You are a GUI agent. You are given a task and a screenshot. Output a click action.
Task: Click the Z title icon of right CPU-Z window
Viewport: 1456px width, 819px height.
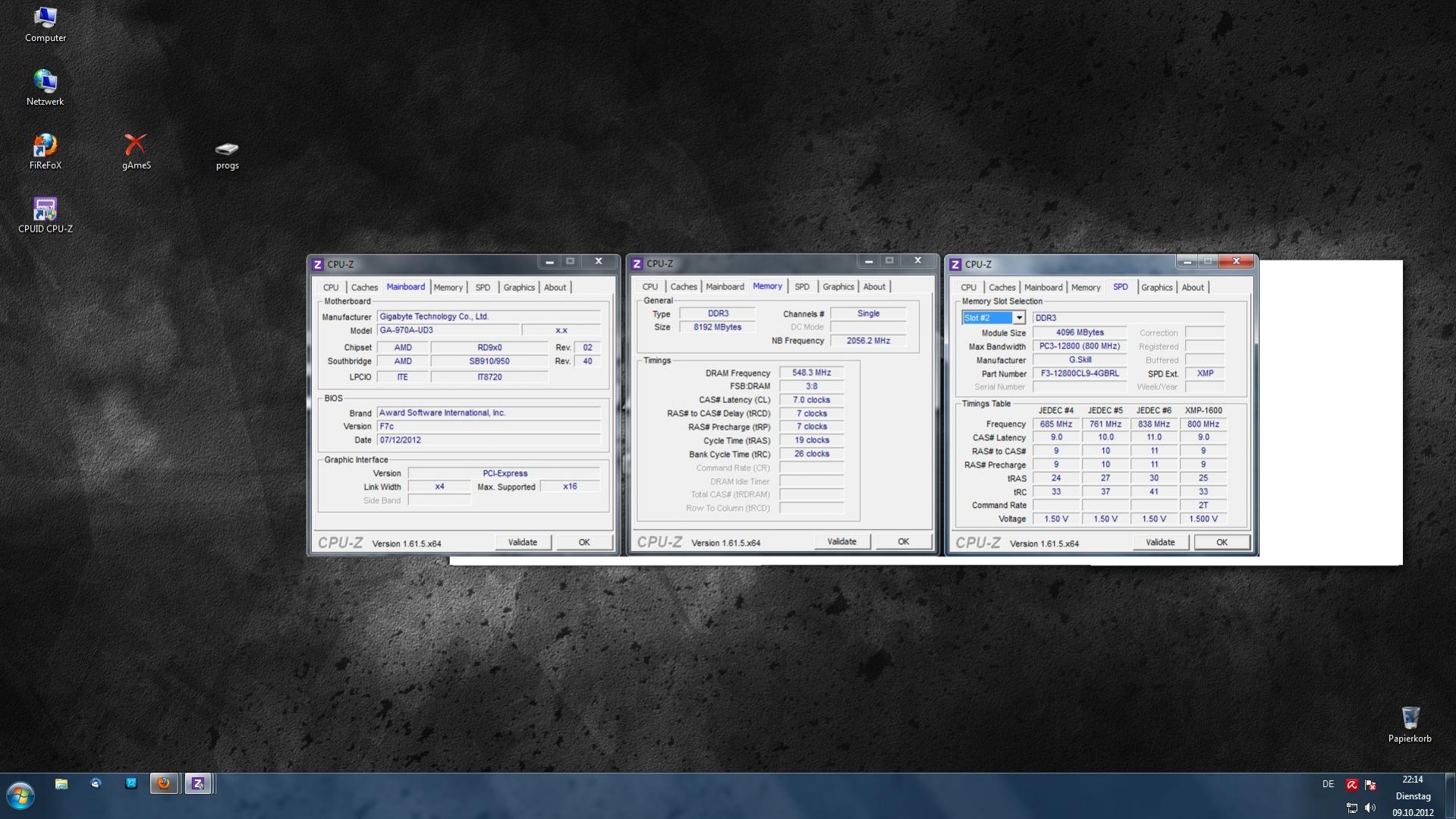click(956, 264)
